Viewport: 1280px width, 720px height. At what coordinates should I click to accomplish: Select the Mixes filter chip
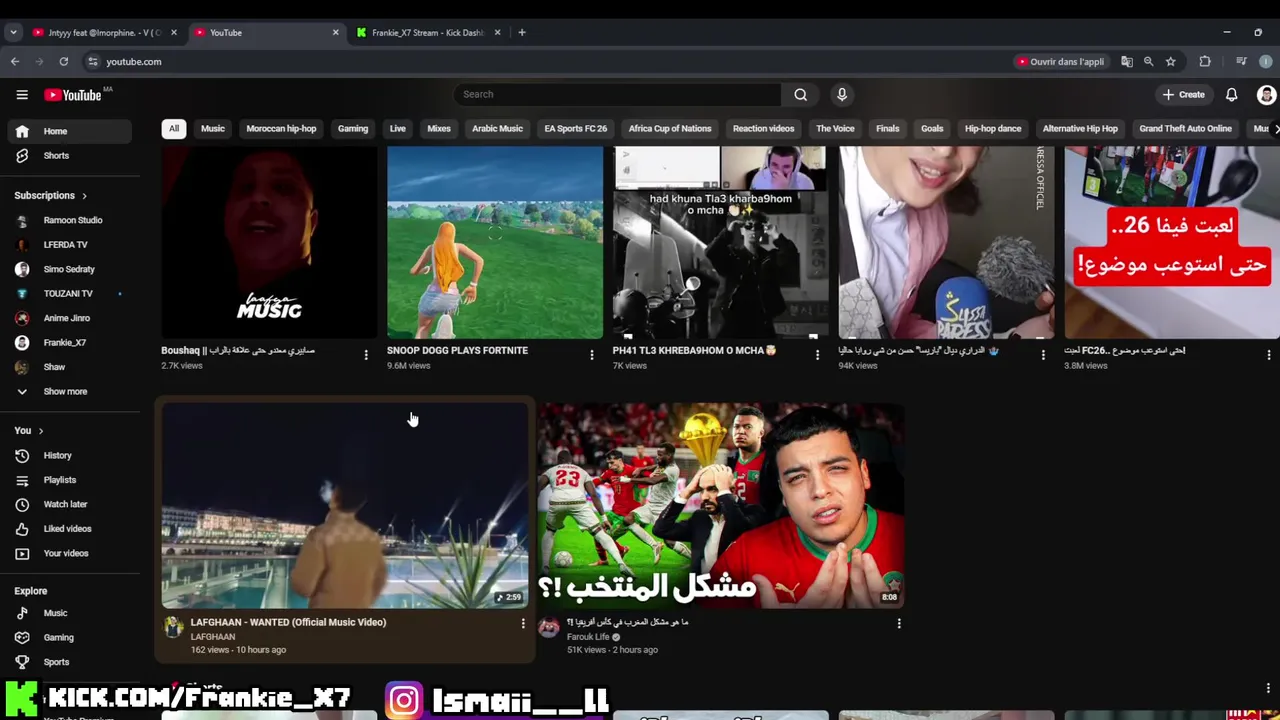[439, 129]
